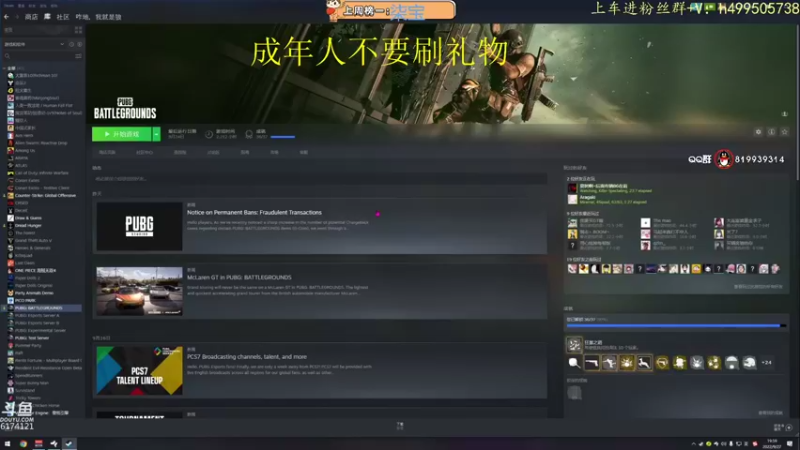Click PCS7 Talent Lineup thumbnail

[x=139, y=370]
